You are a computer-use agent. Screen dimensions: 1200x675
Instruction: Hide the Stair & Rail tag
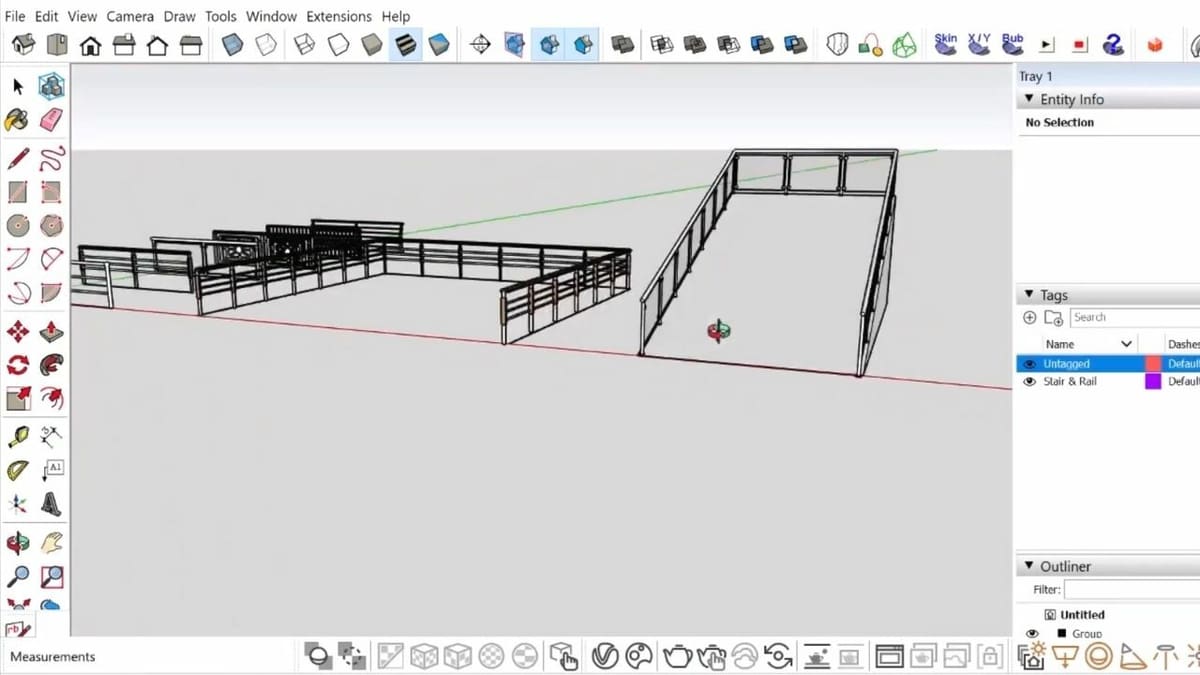[x=1030, y=381]
